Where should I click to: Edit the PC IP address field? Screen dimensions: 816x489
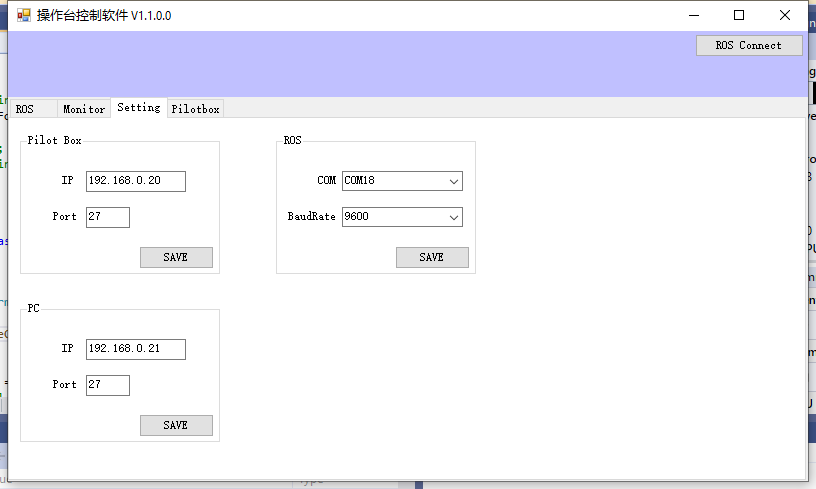tap(136, 349)
